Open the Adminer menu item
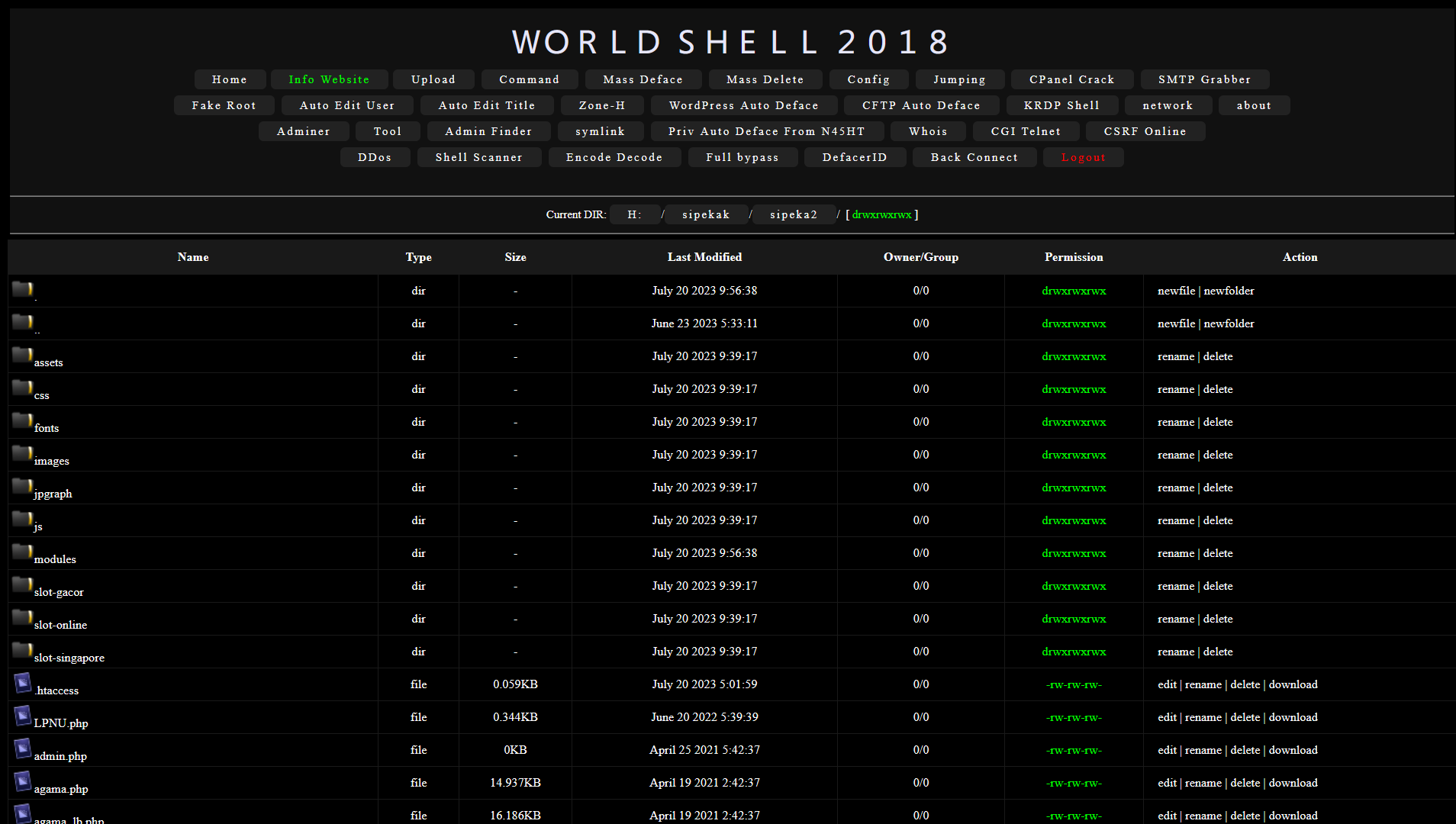Screen dimensions: 1456x824 (304, 131)
